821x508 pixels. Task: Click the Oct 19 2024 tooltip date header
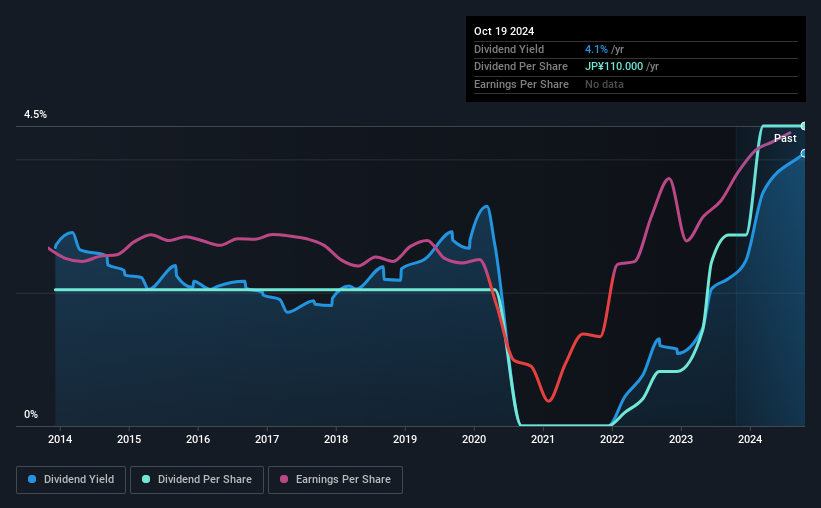pyautogui.click(x=504, y=31)
